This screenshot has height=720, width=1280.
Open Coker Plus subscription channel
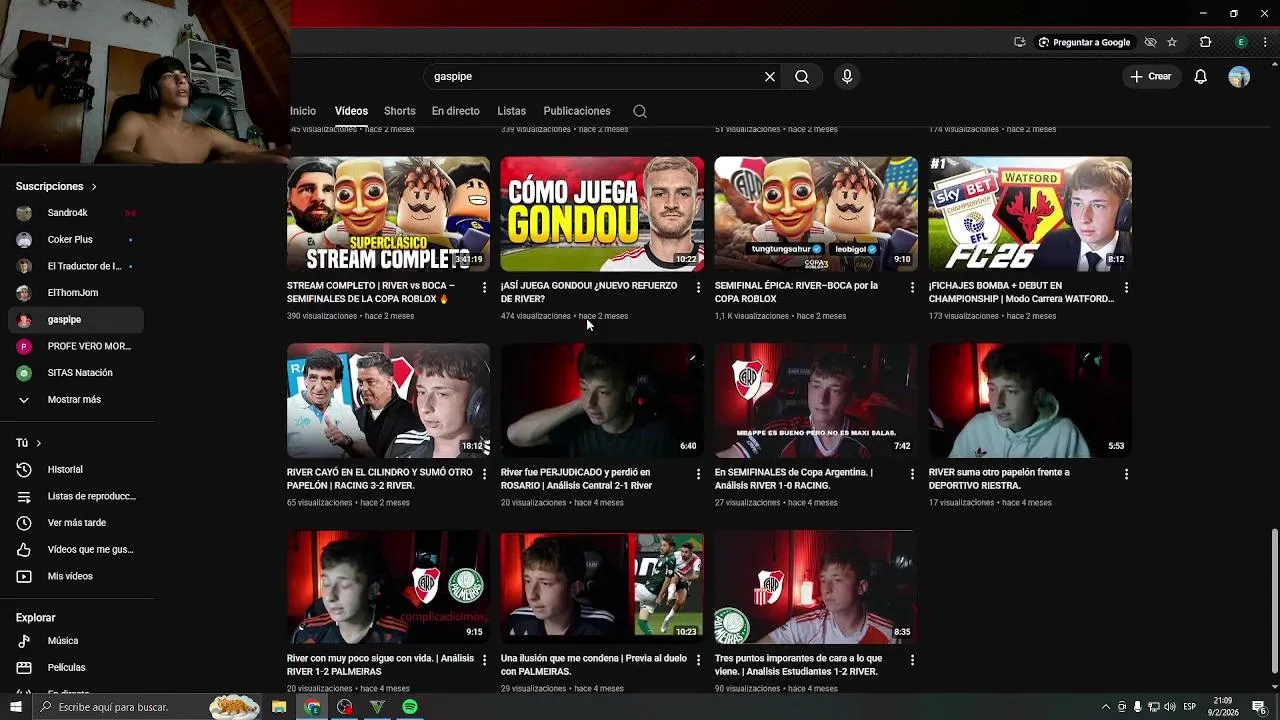point(76,240)
